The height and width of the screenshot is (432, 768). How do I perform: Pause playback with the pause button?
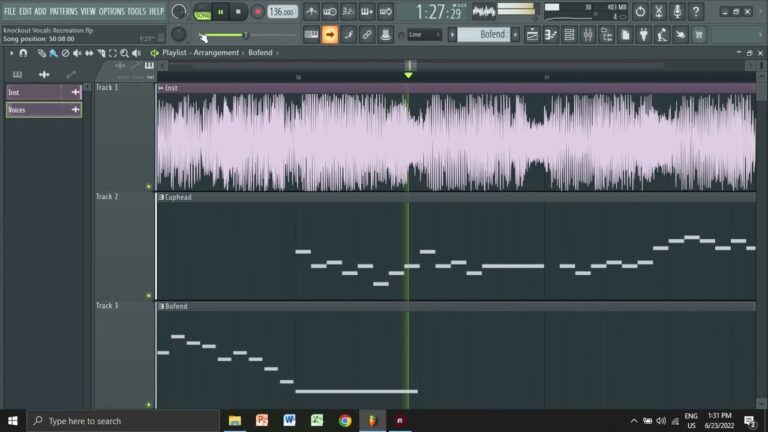click(220, 12)
